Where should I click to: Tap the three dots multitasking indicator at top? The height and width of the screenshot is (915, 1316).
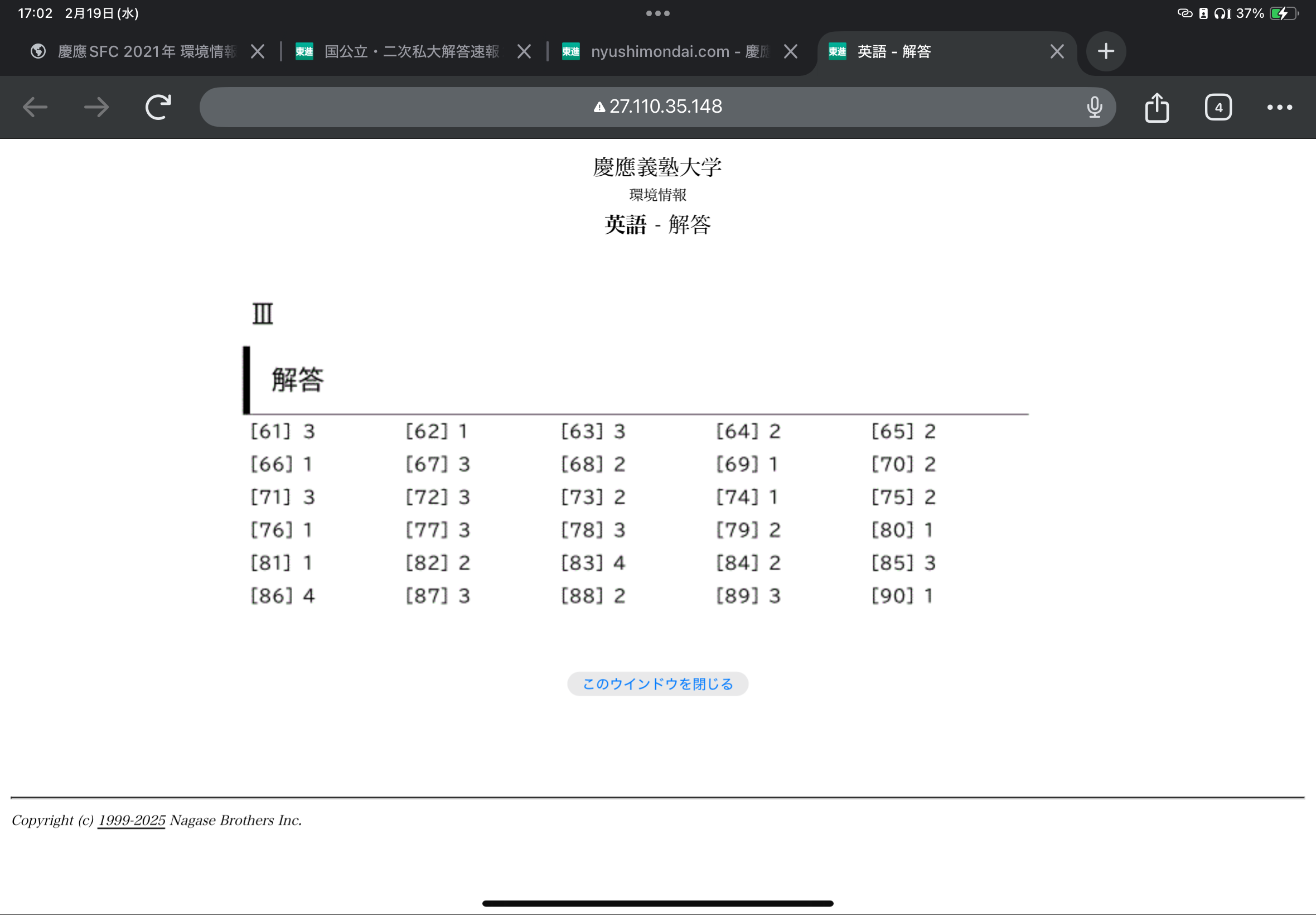(657, 13)
